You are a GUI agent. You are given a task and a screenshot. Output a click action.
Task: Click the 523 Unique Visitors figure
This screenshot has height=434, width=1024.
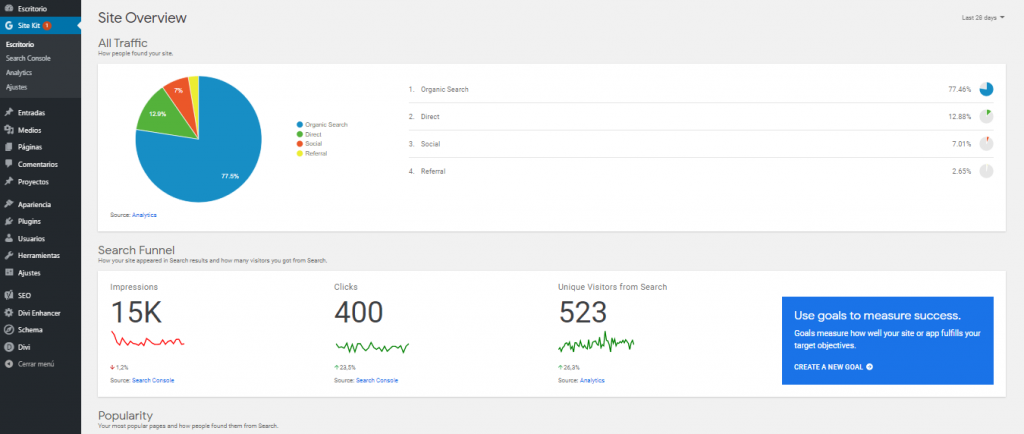click(583, 313)
